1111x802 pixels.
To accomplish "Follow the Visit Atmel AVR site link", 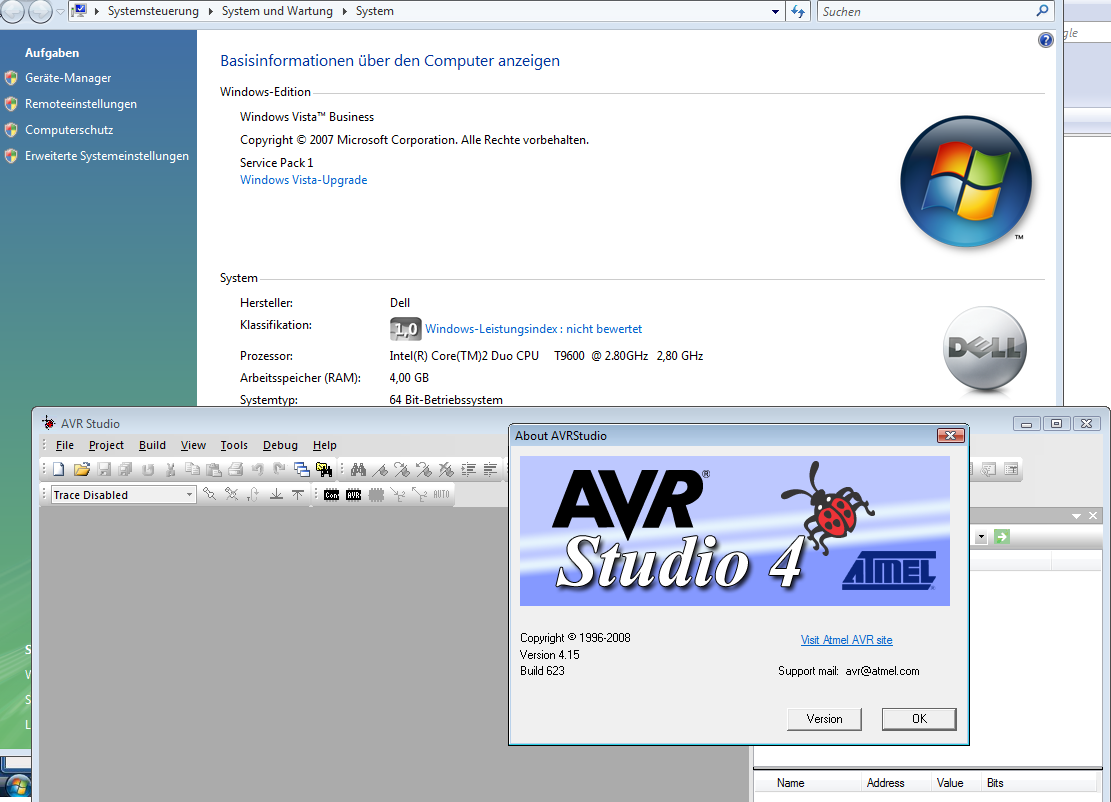I will tap(846, 640).
